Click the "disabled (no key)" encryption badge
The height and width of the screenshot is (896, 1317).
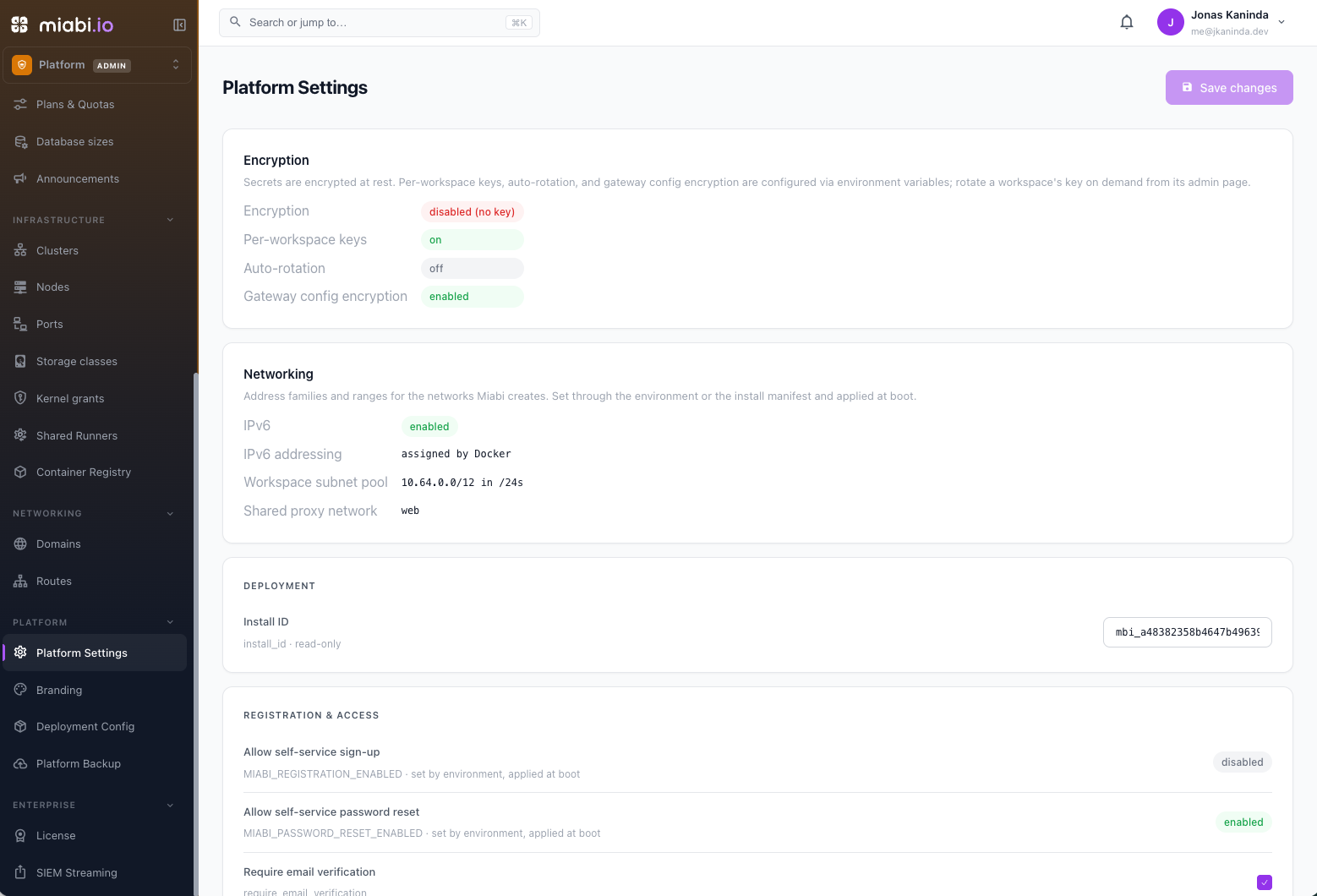(x=473, y=212)
